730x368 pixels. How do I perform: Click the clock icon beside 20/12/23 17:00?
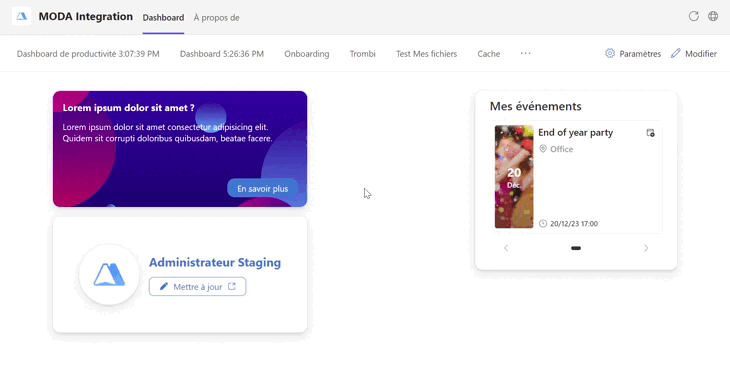pyautogui.click(x=543, y=224)
